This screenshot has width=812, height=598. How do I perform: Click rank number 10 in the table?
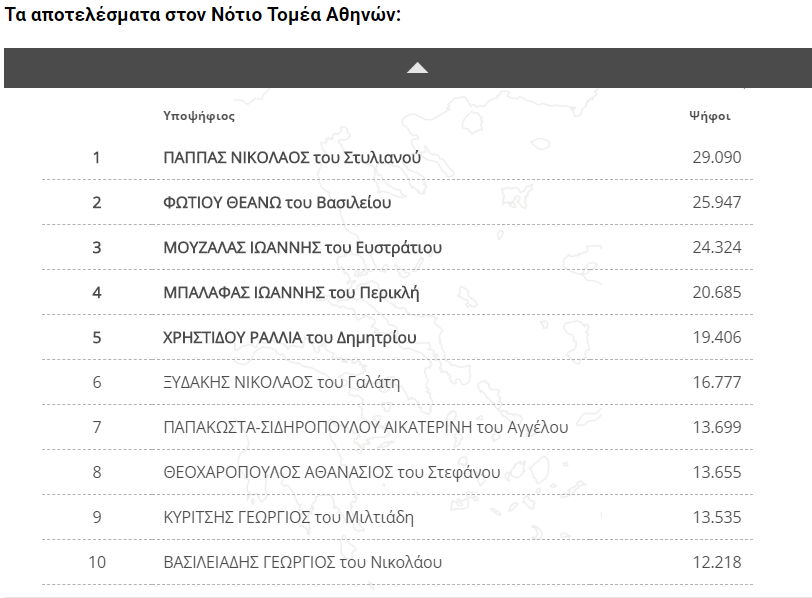tap(97, 562)
